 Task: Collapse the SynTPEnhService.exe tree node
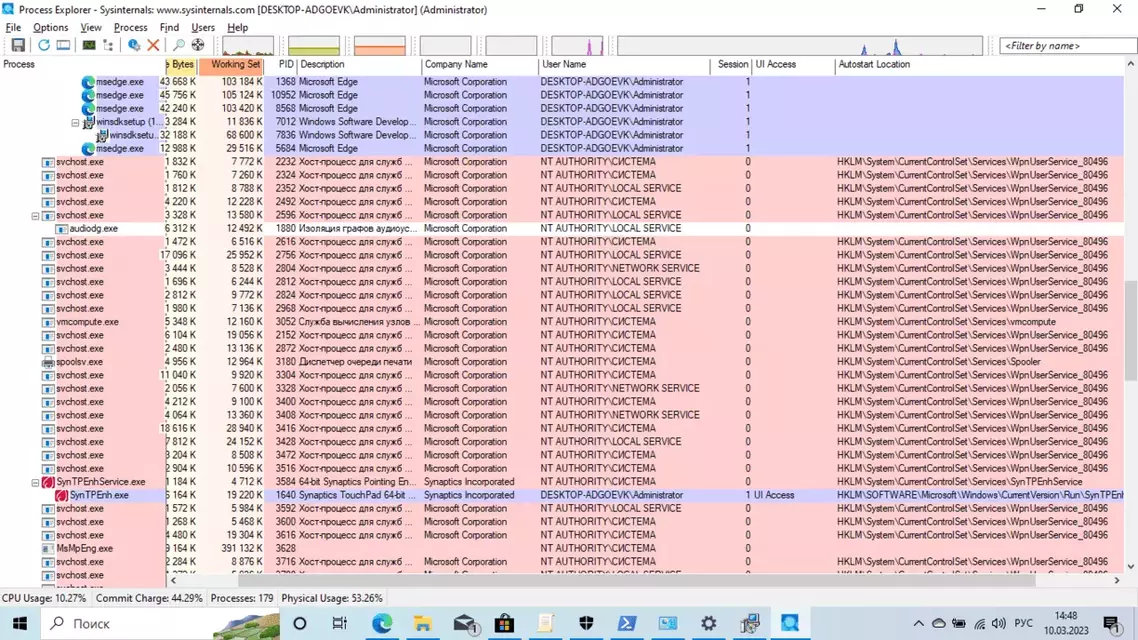[35, 483]
